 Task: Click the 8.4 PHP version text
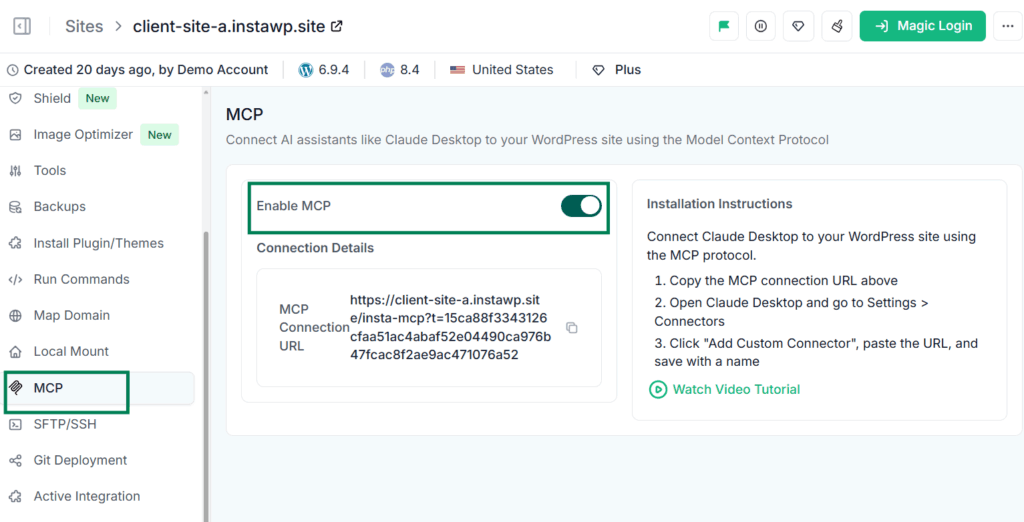click(409, 70)
